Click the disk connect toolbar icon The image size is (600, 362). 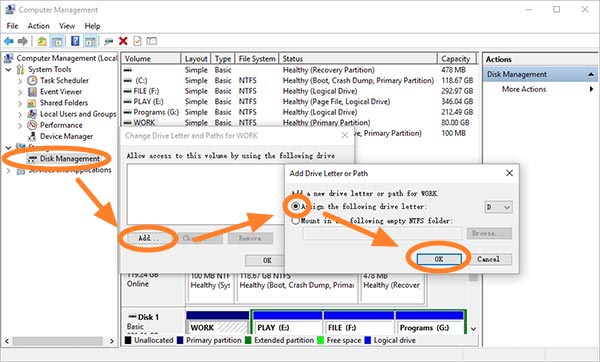(x=109, y=41)
